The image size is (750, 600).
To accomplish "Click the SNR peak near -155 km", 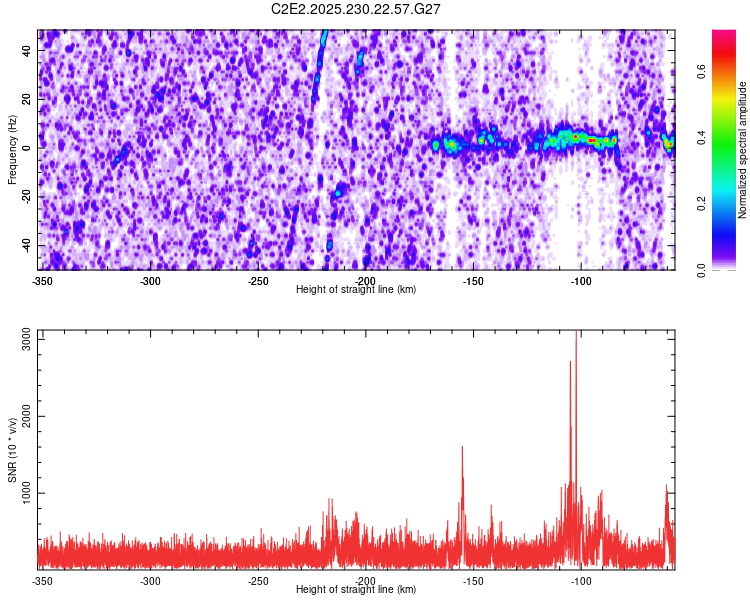I will [x=462, y=498].
